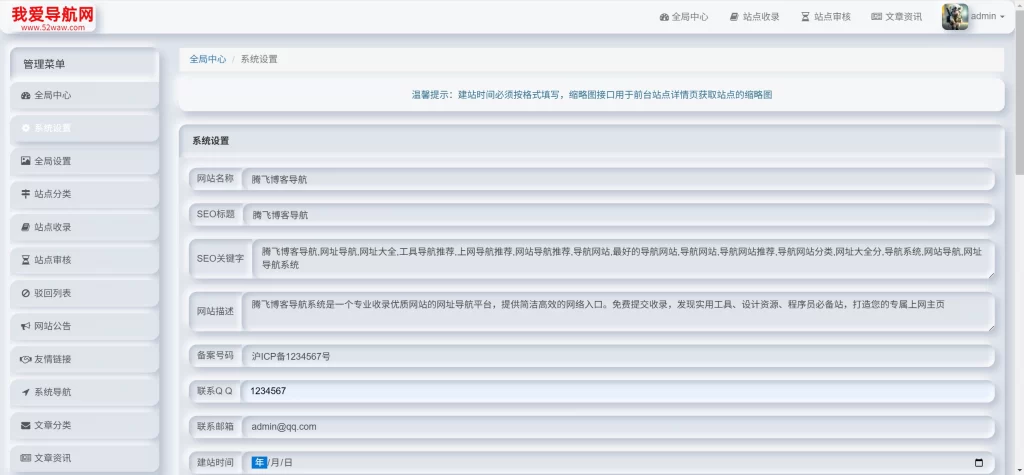
Task: Click the 全局中心 breadcrumb link
Action: pyautogui.click(x=208, y=59)
